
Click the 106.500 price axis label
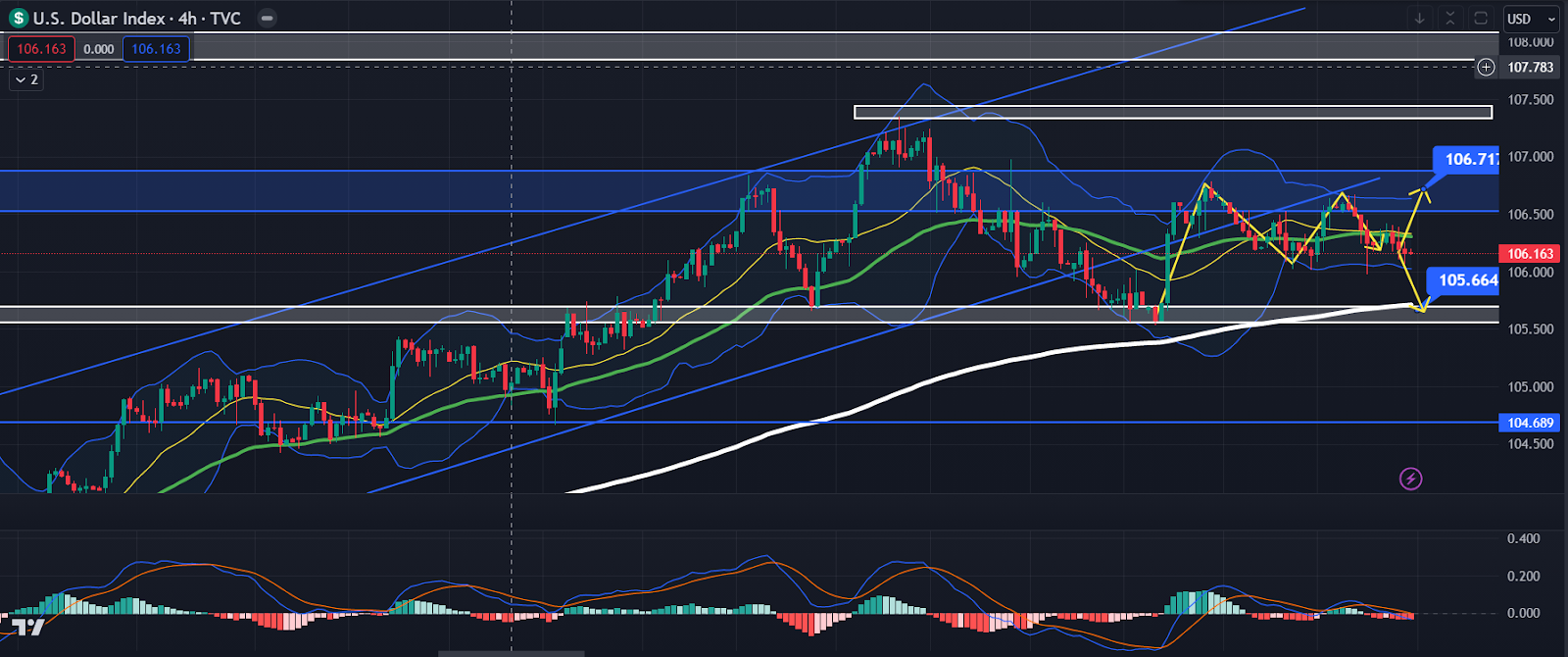click(x=1530, y=215)
